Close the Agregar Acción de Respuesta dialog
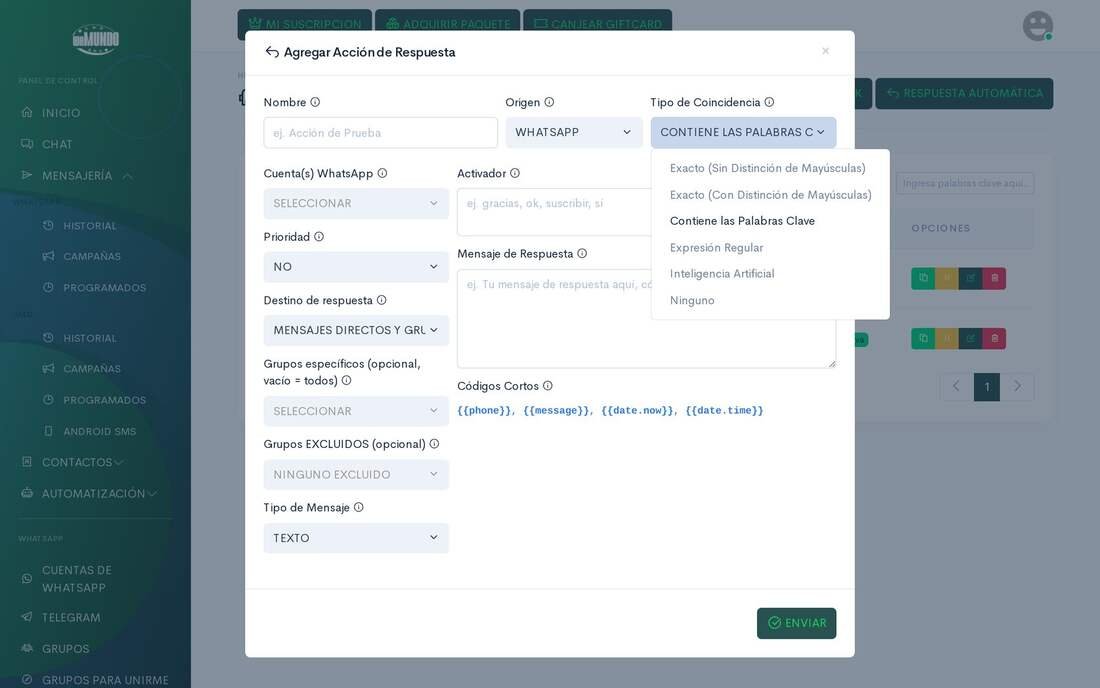 click(x=826, y=51)
